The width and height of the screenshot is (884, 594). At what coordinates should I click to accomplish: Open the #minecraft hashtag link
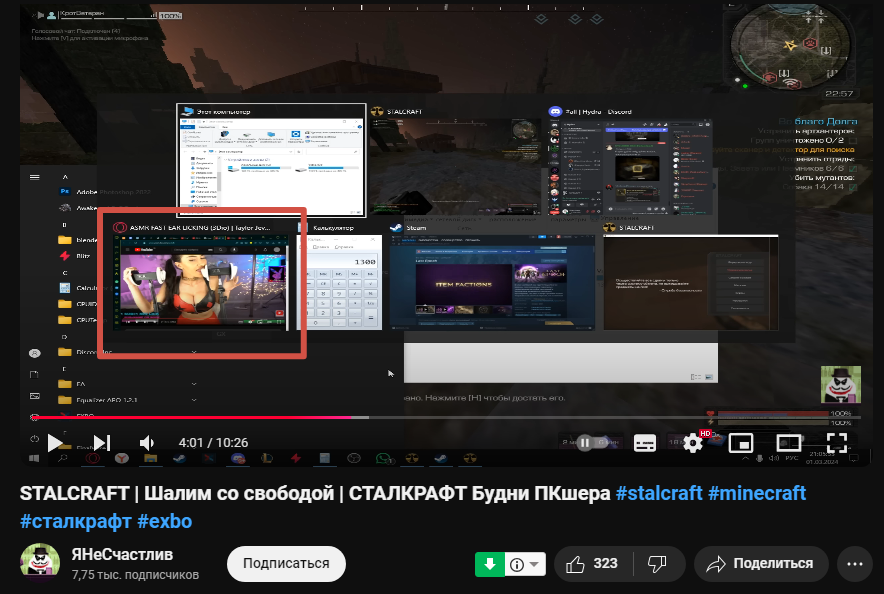(x=757, y=493)
